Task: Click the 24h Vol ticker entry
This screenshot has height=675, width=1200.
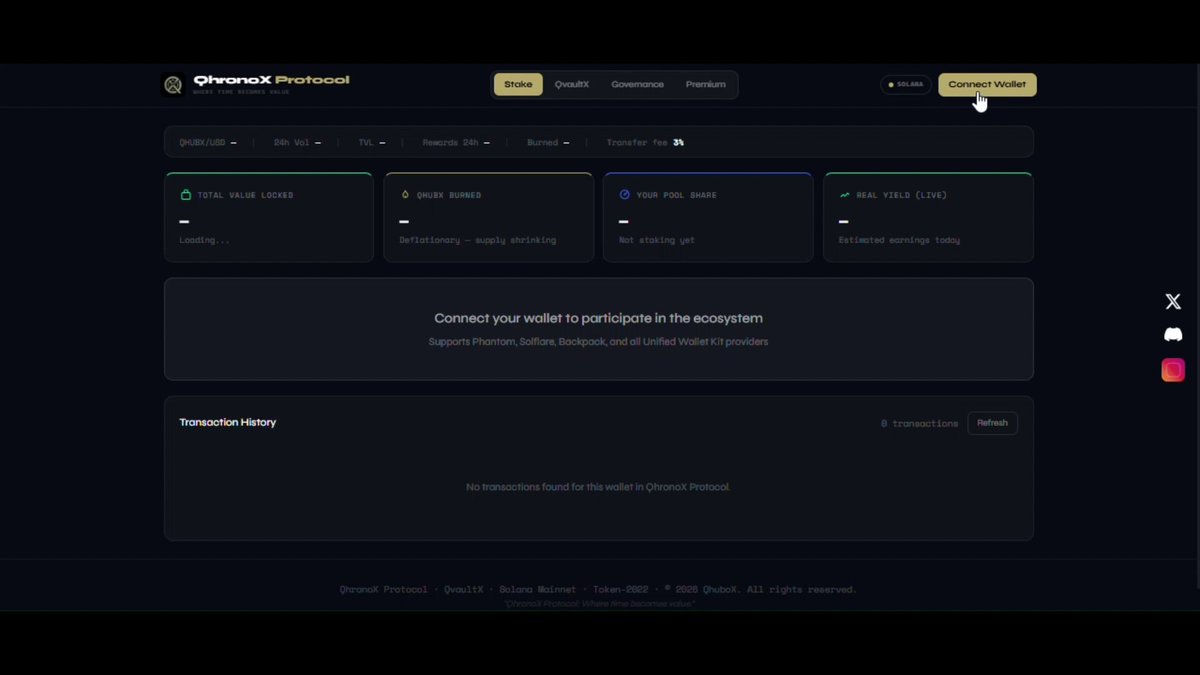Action: tap(297, 143)
